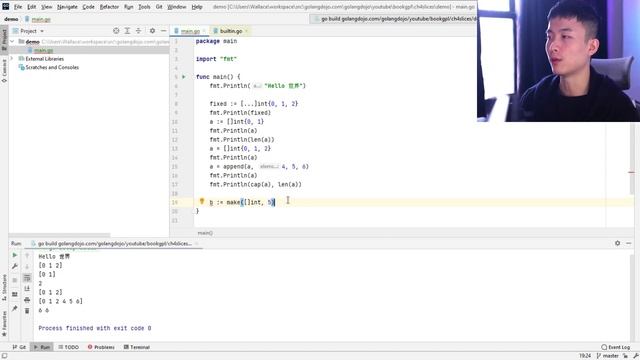Screen dimensions: 640x360
Task: Open the Git menu
Action: 159,7
